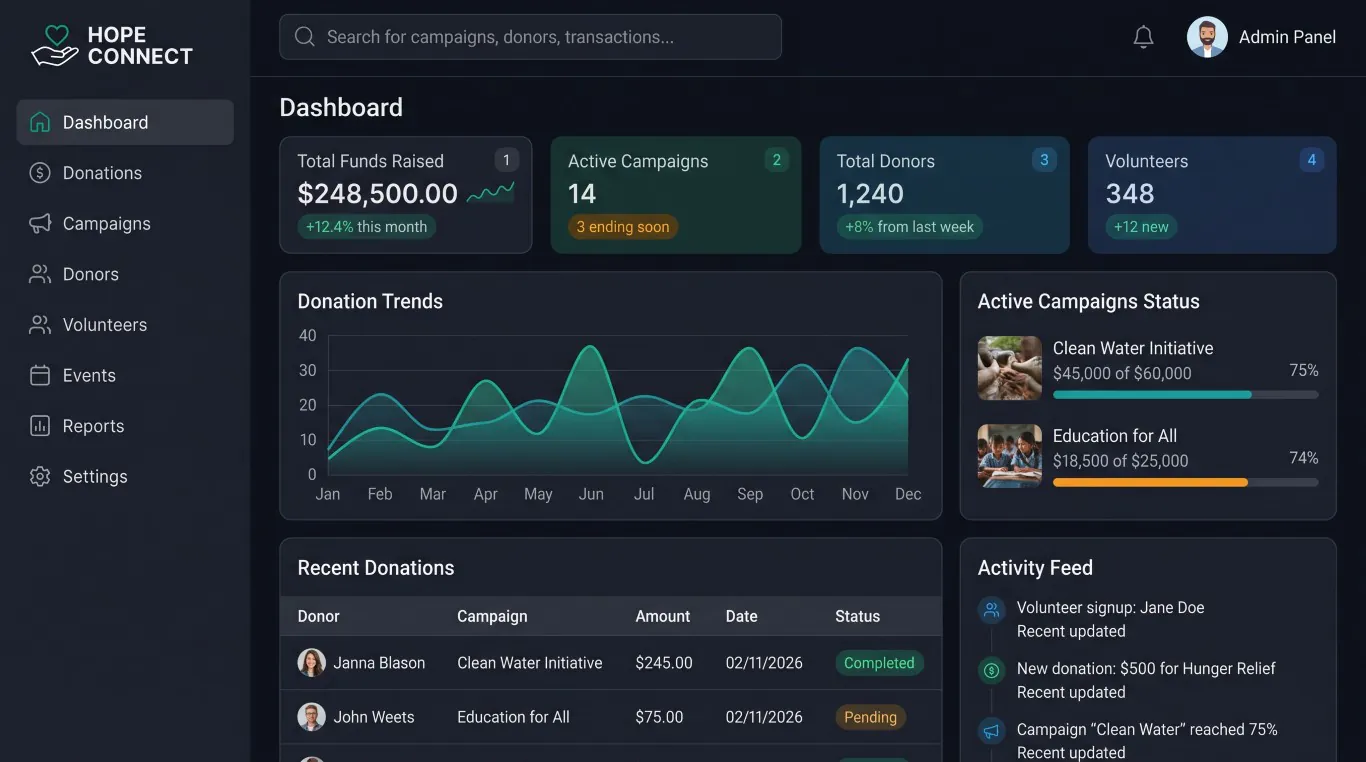Open Reports from sidebar
This screenshot has height=762, width=1366.
click(125, 426)
